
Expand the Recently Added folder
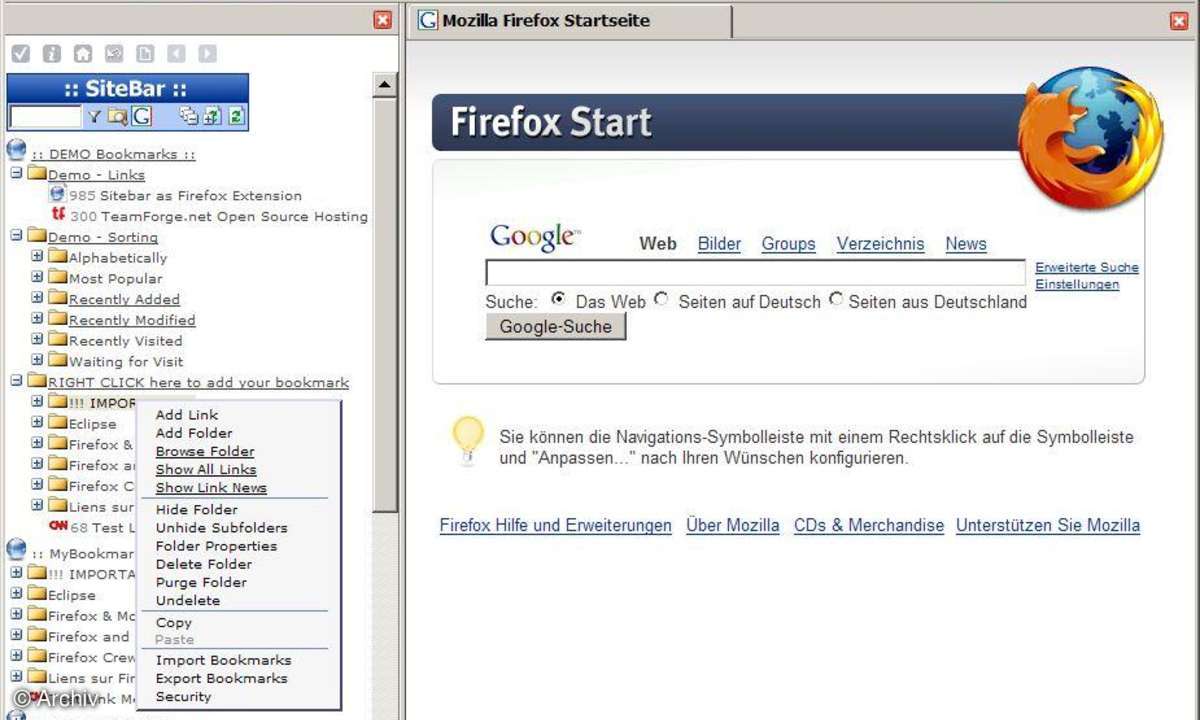37,298
